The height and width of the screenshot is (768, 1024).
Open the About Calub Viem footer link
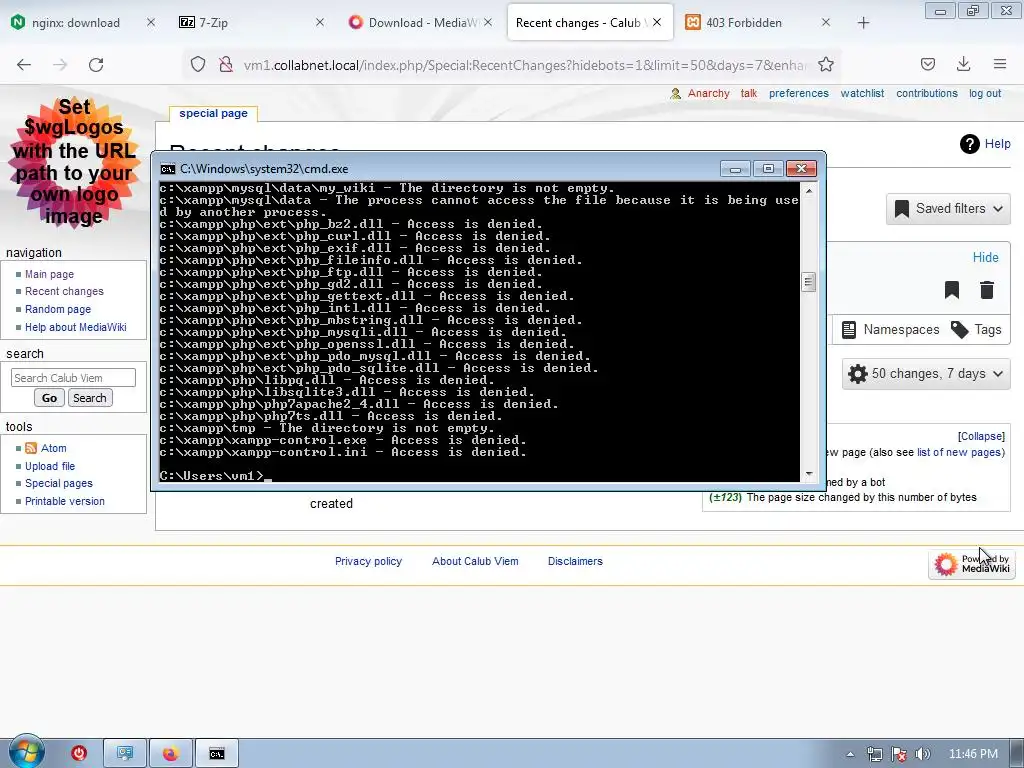coord(475,561)
